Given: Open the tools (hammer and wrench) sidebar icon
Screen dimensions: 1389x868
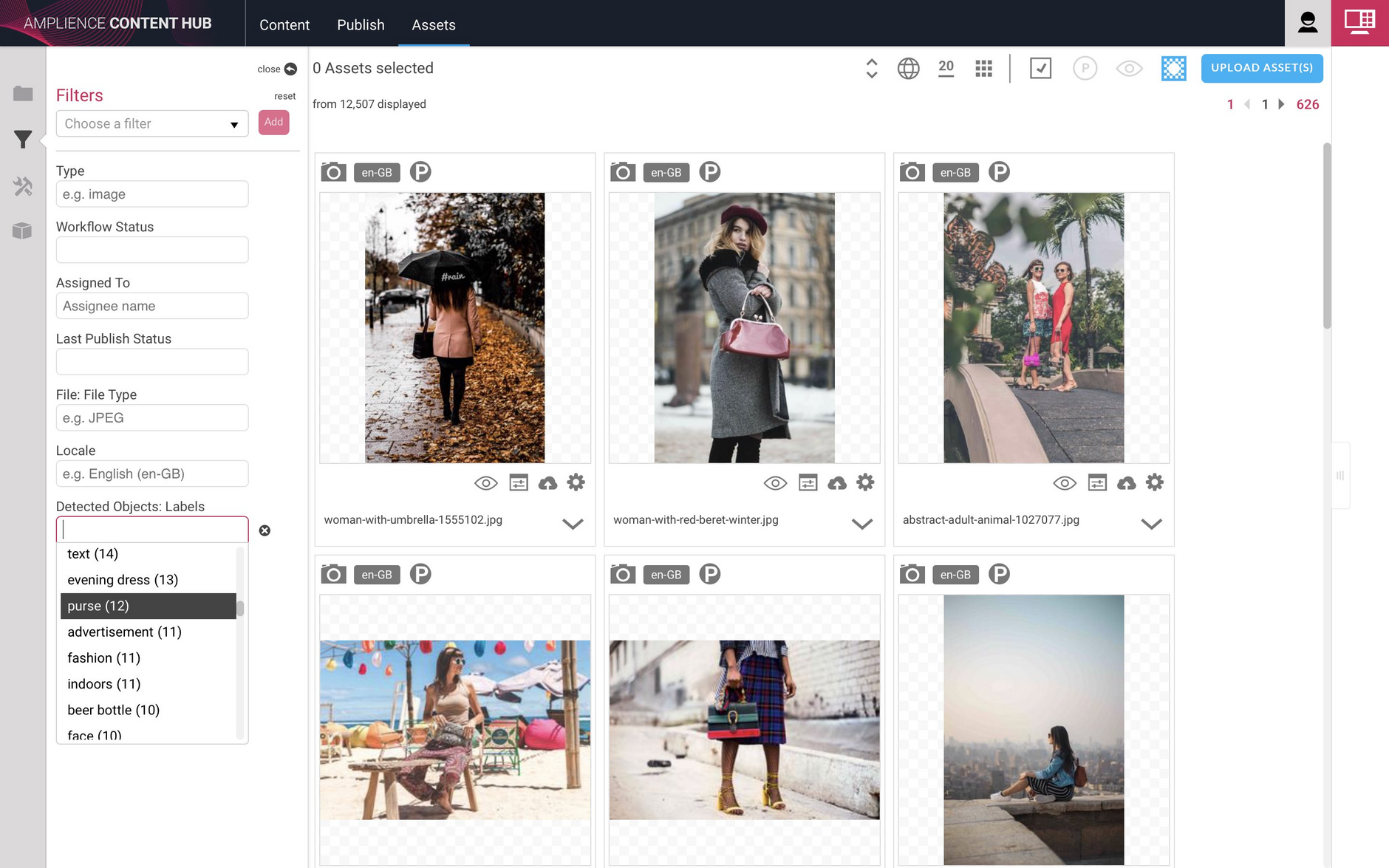Looking at the screenshot, I should (23, 185).
